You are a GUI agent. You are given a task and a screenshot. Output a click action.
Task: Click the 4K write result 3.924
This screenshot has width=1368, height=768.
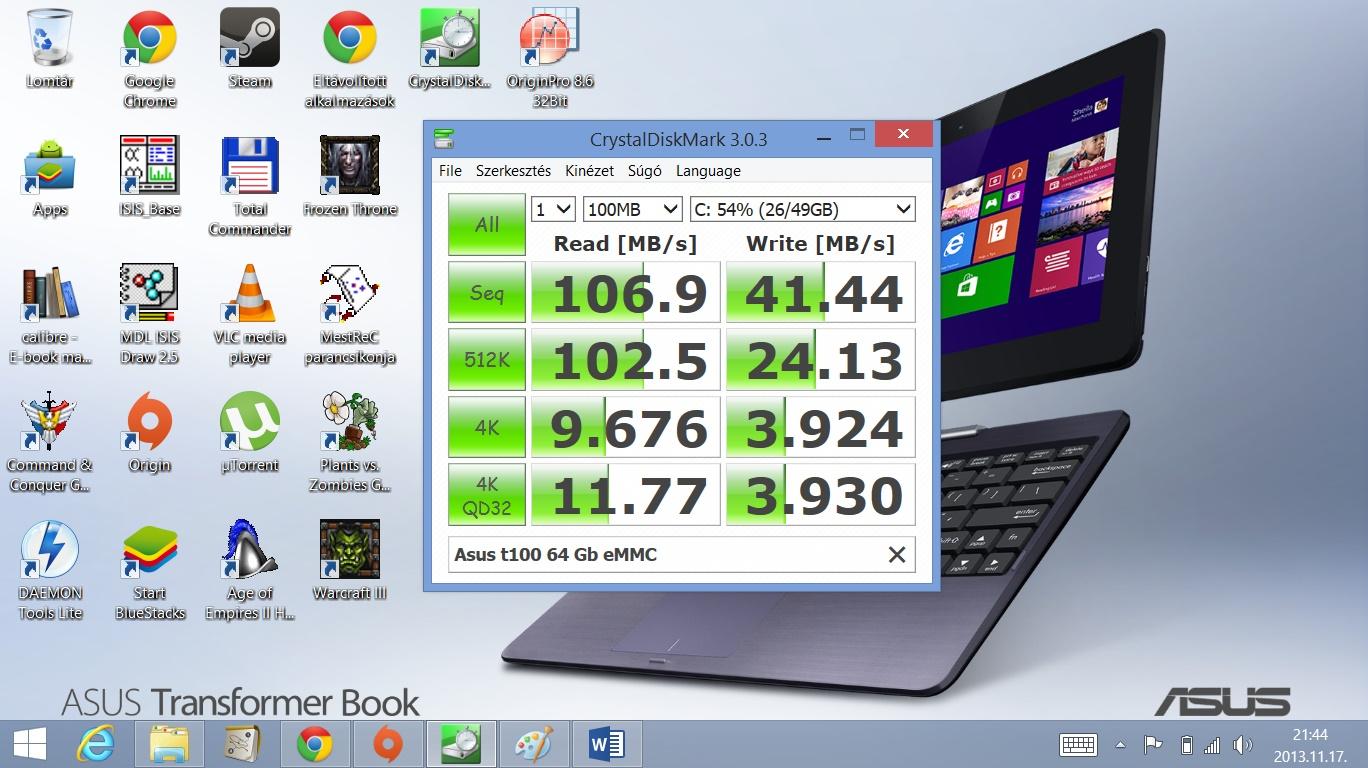coord(821,427)
